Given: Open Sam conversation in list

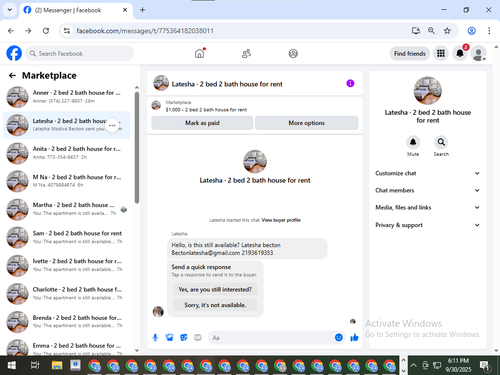Looking at the screenshot, I should click(67, 237).
